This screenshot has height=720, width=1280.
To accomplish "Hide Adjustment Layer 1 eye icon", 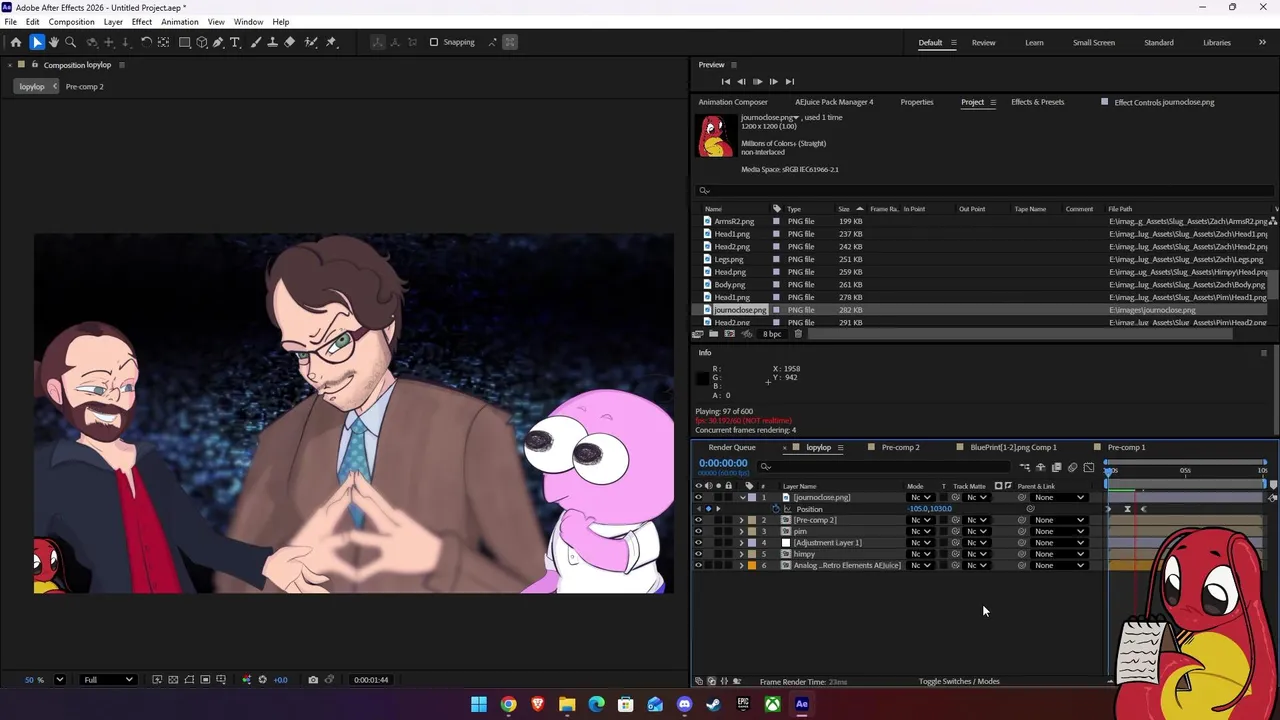I will pos(698,543).
